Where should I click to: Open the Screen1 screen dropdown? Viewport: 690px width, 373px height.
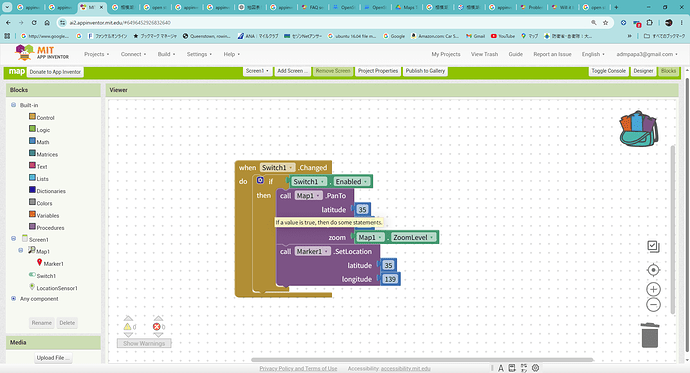point(257,71)
